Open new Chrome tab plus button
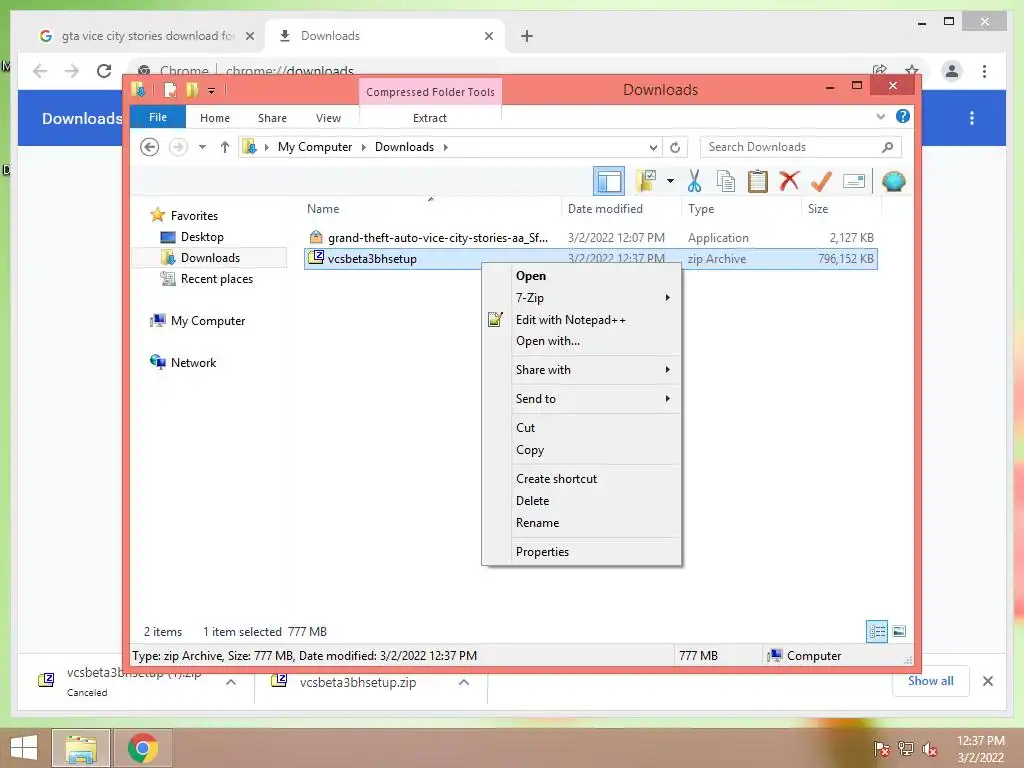The height and width of the screenshot is (768, 1024). click(x=527, y=36)
